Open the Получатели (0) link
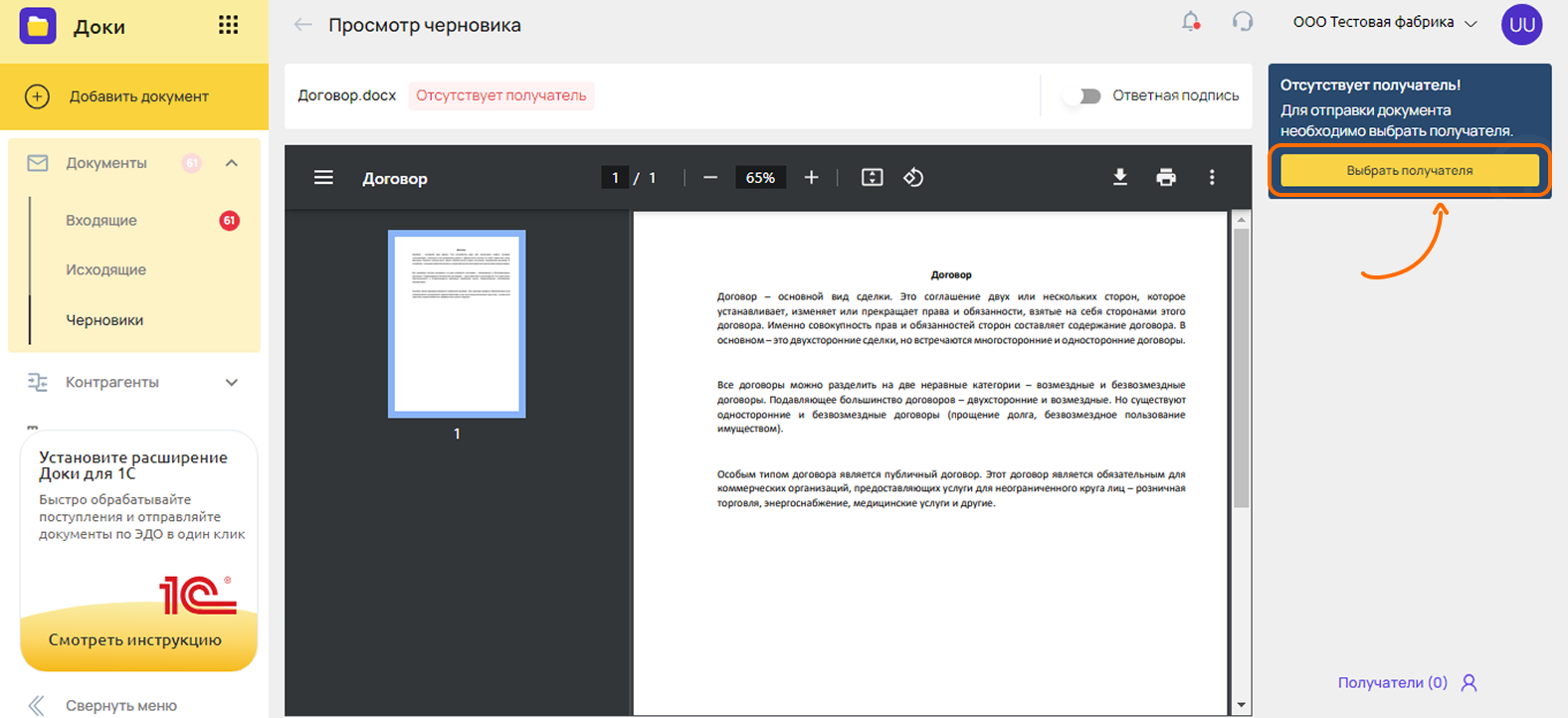1568x718 pixels. (x=1392, y=683)
